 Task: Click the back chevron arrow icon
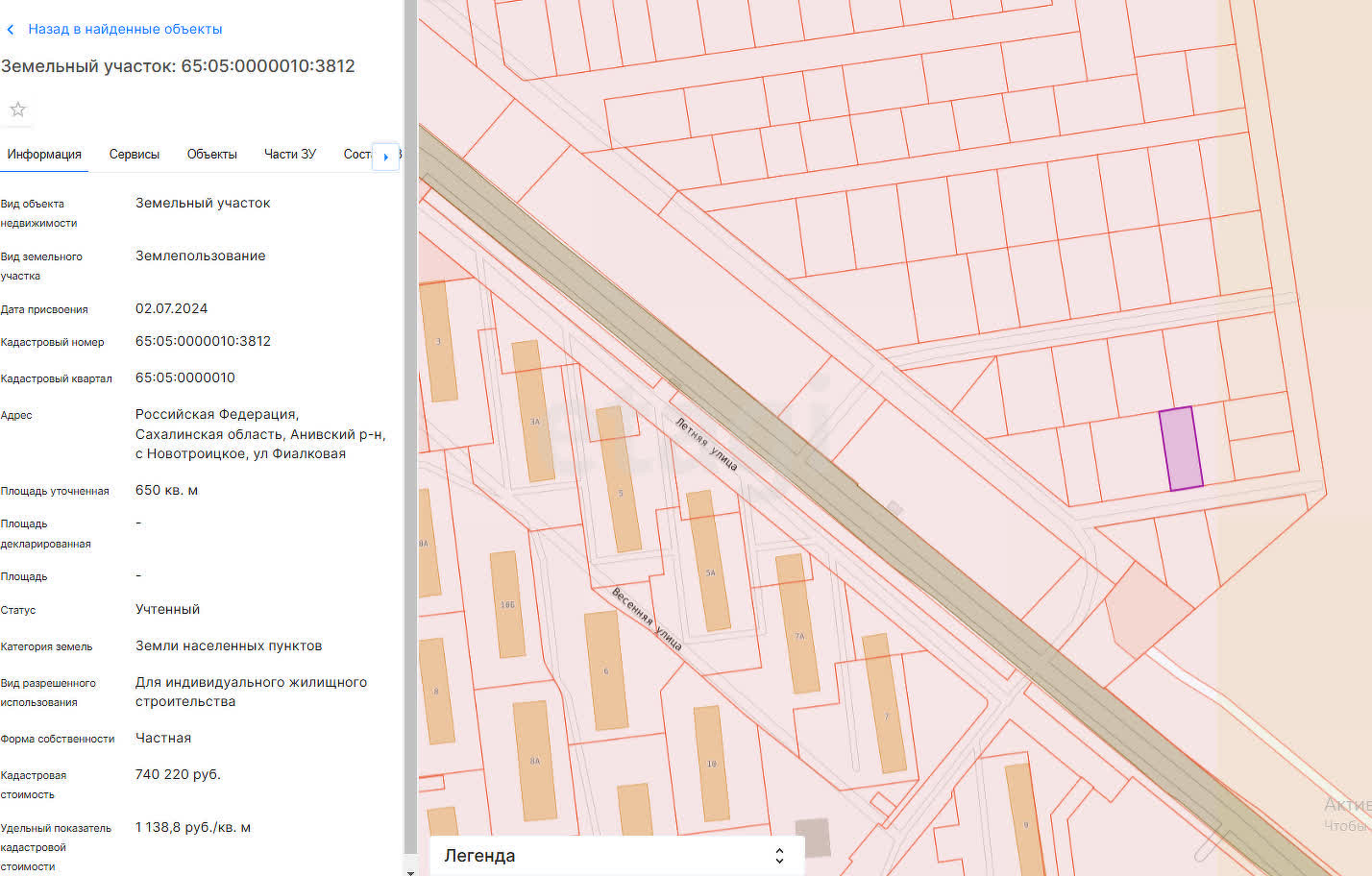[x=11, y=30]
